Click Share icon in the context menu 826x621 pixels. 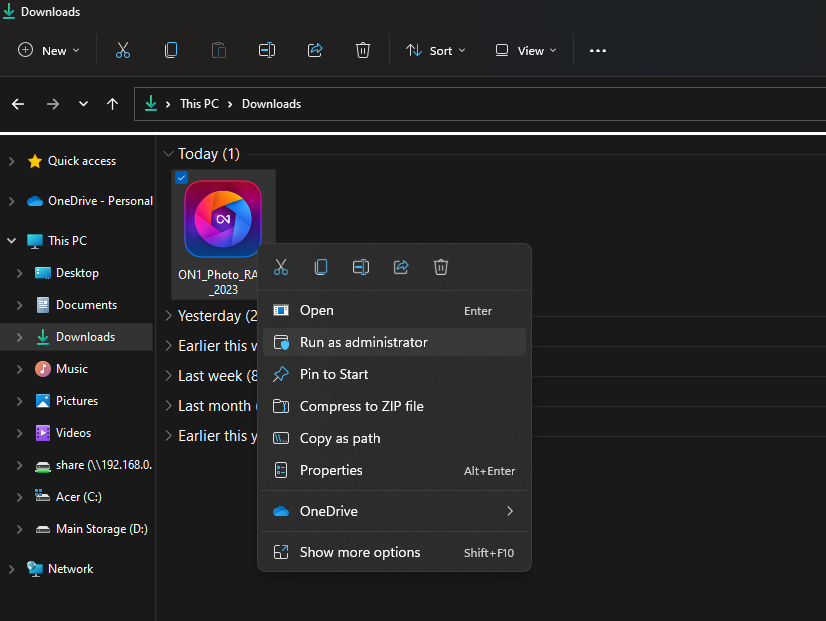tap(401, 267)
